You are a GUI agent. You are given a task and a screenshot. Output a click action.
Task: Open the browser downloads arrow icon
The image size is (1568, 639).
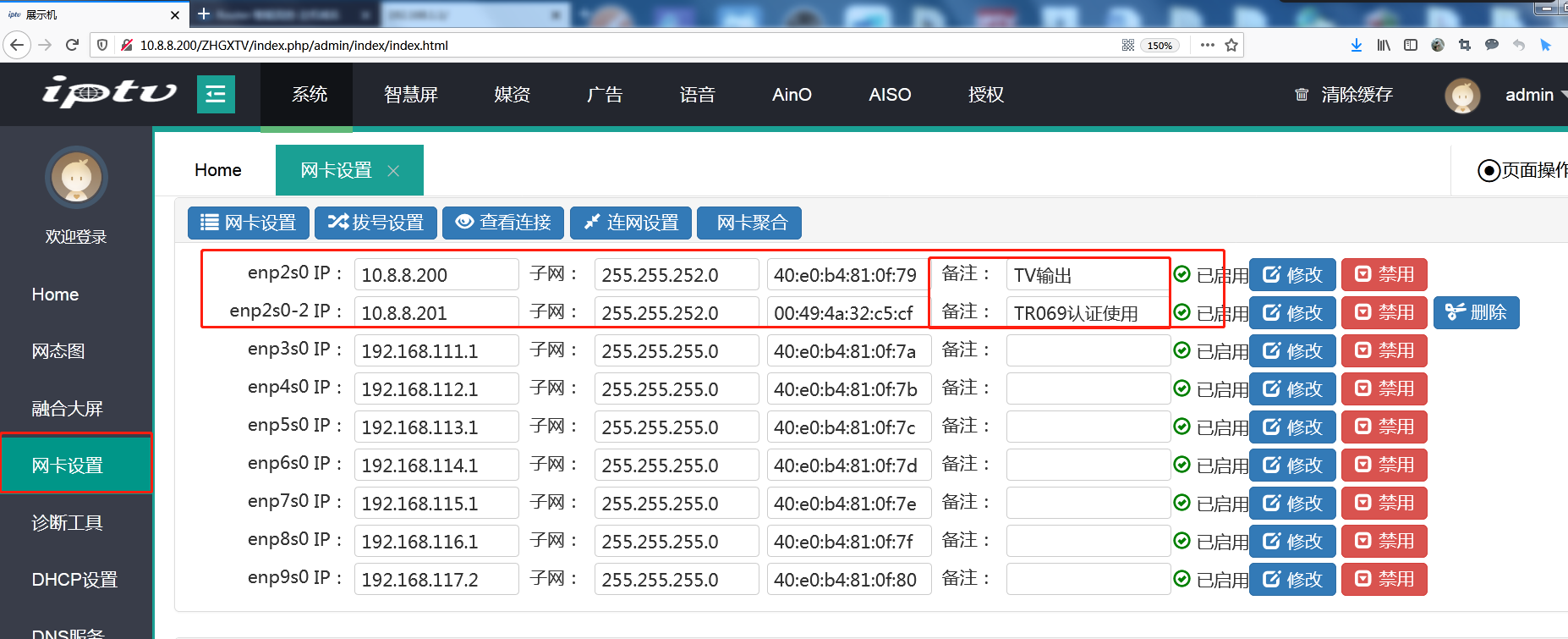pos(1357,46)
